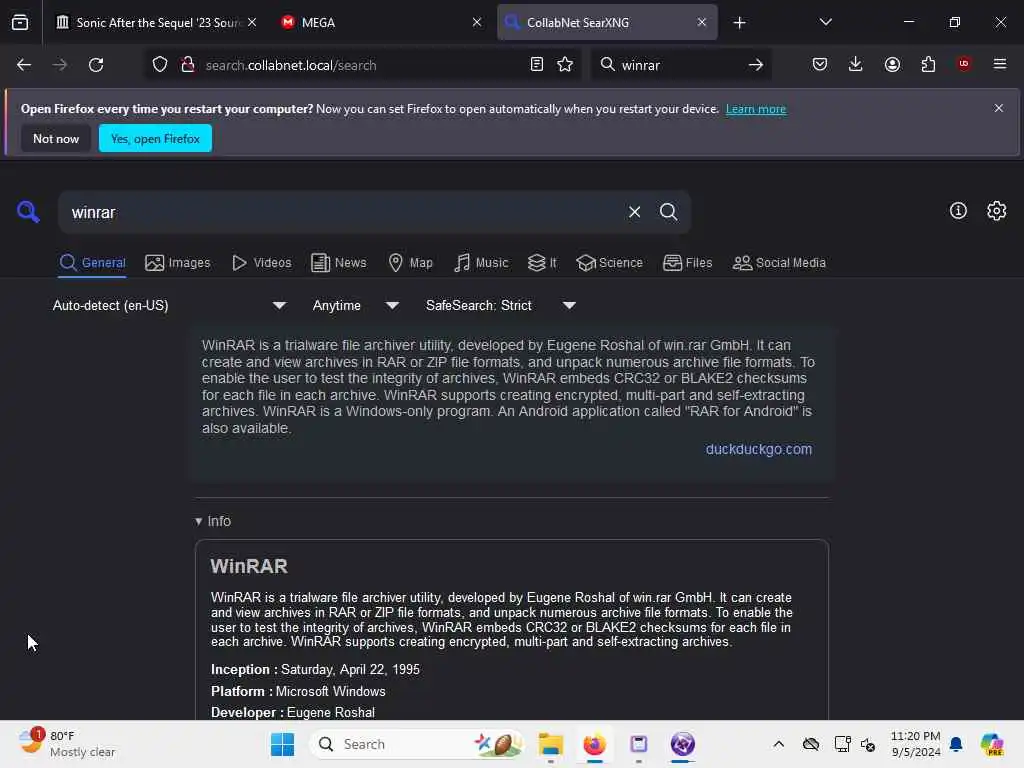
Task: Switch to the Music category
Action: 481,263
